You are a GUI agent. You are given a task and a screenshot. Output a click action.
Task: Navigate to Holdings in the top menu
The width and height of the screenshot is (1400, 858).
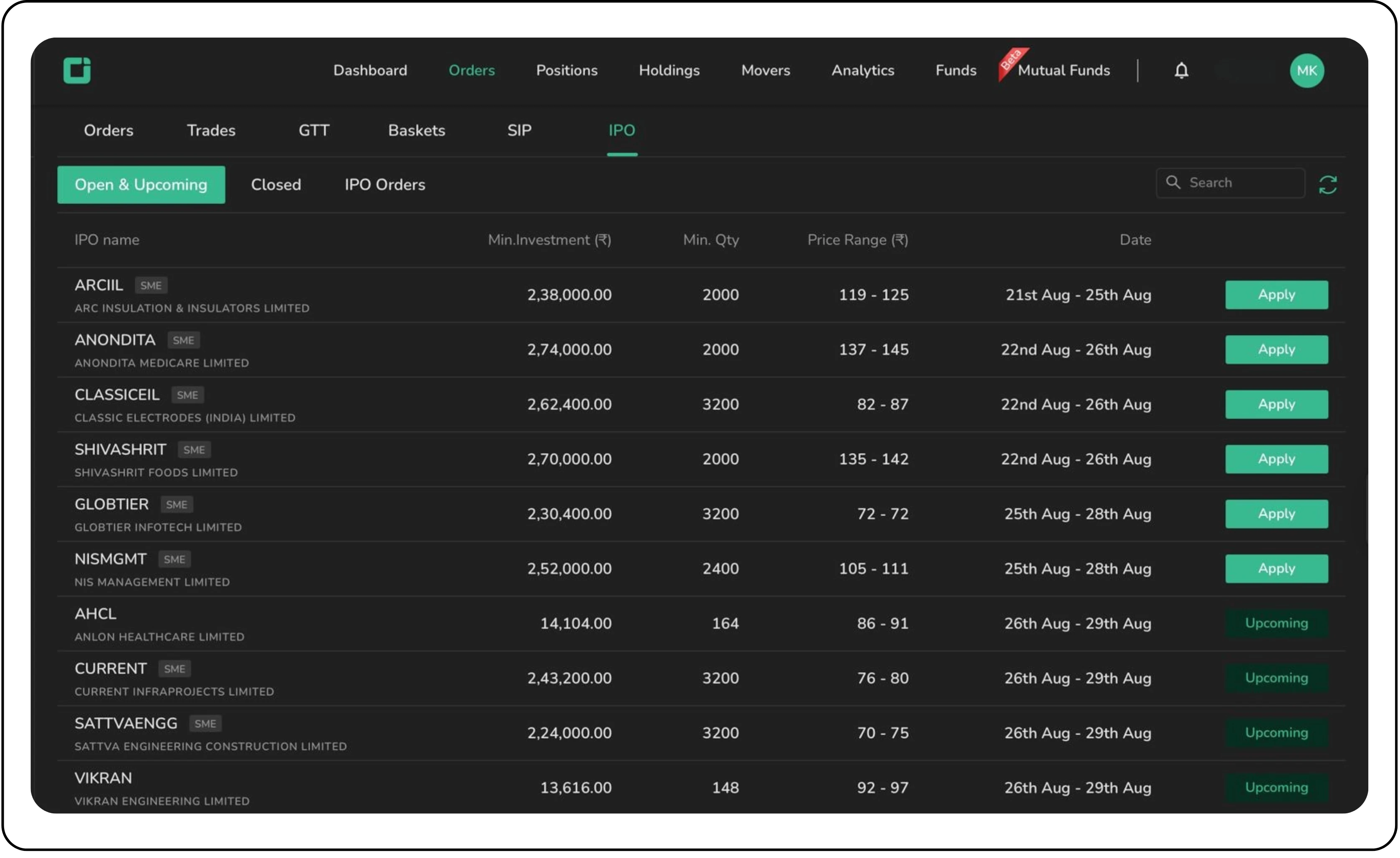669,71
